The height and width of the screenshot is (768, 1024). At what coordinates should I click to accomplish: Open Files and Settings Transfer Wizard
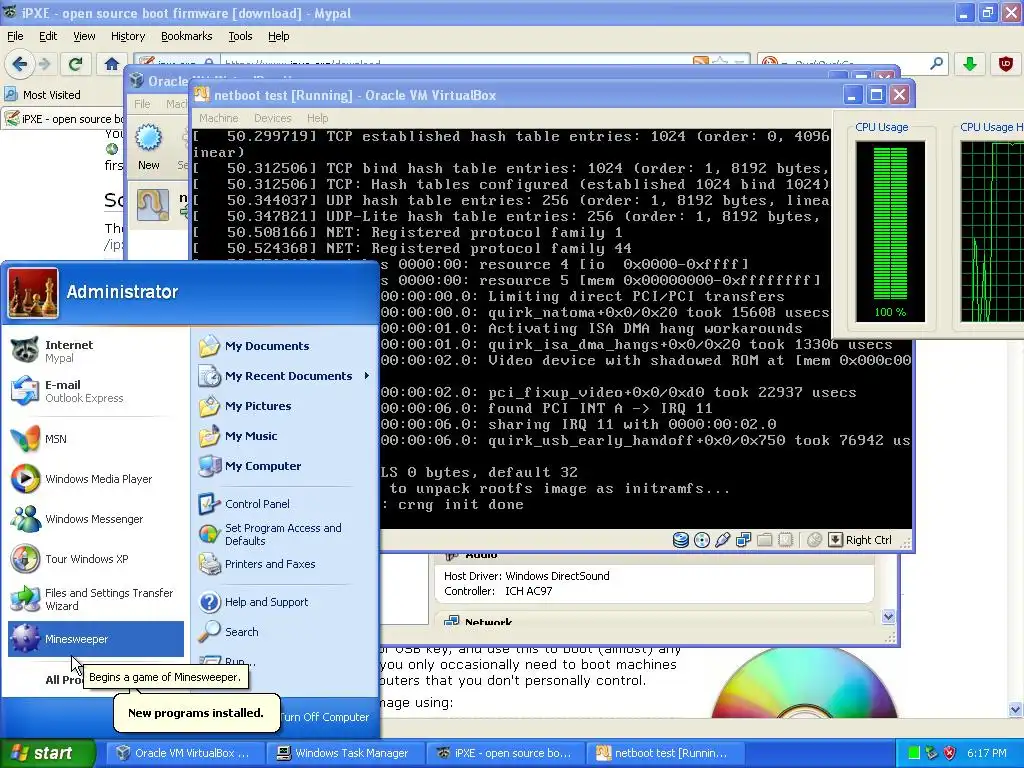pyautogui.click(x=95, y=599)
